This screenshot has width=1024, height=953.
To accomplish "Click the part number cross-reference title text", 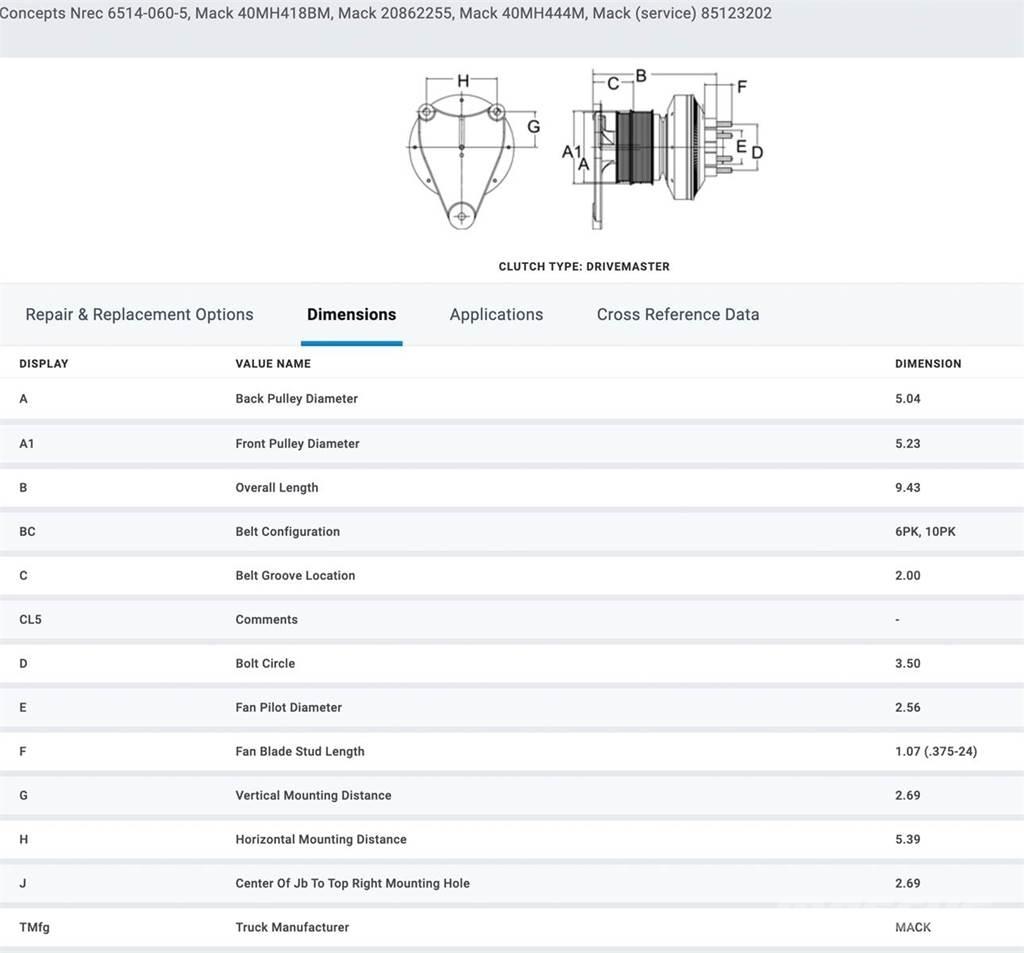I will tap(386, 14).
